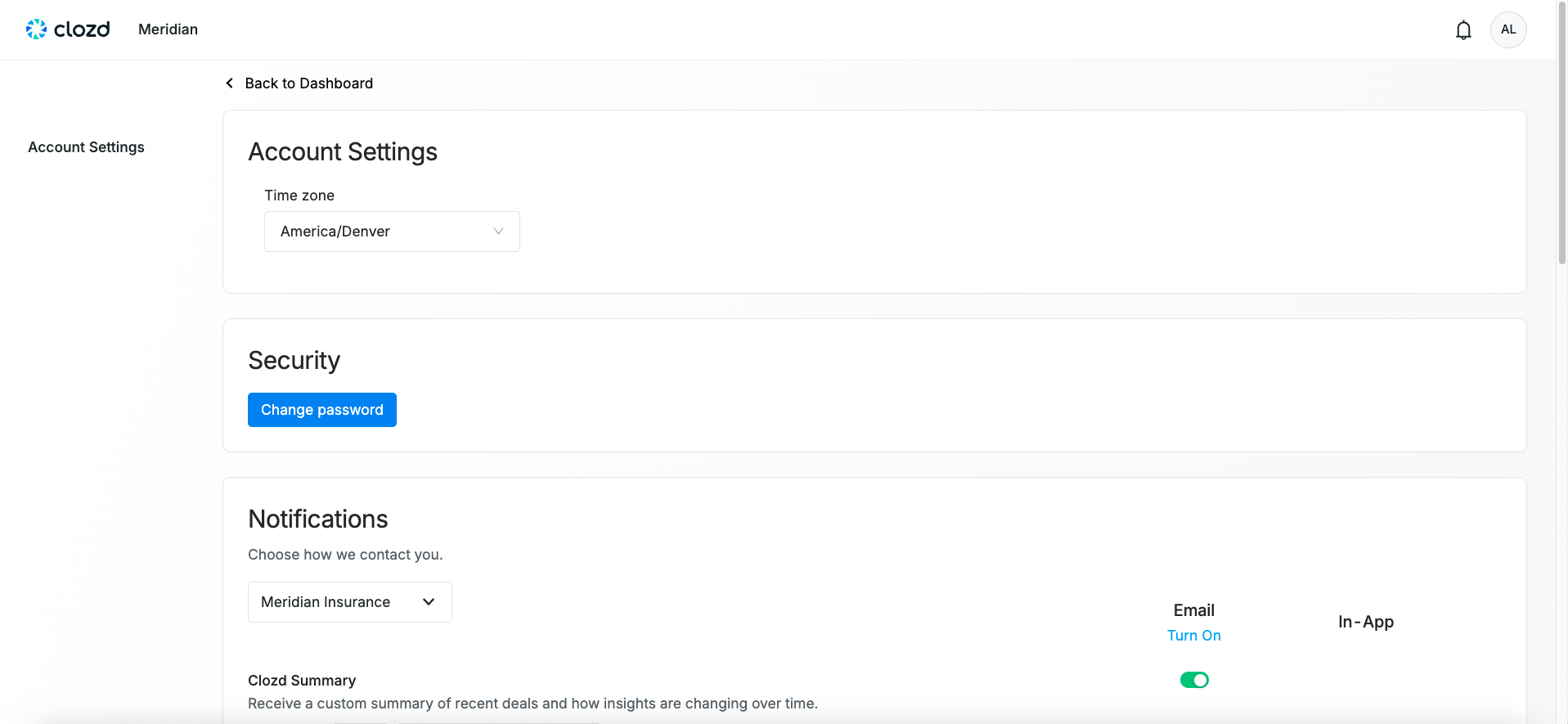The image size is (1568, 724).
Task: Click the Clozd logo
Action: click(68, 29)
